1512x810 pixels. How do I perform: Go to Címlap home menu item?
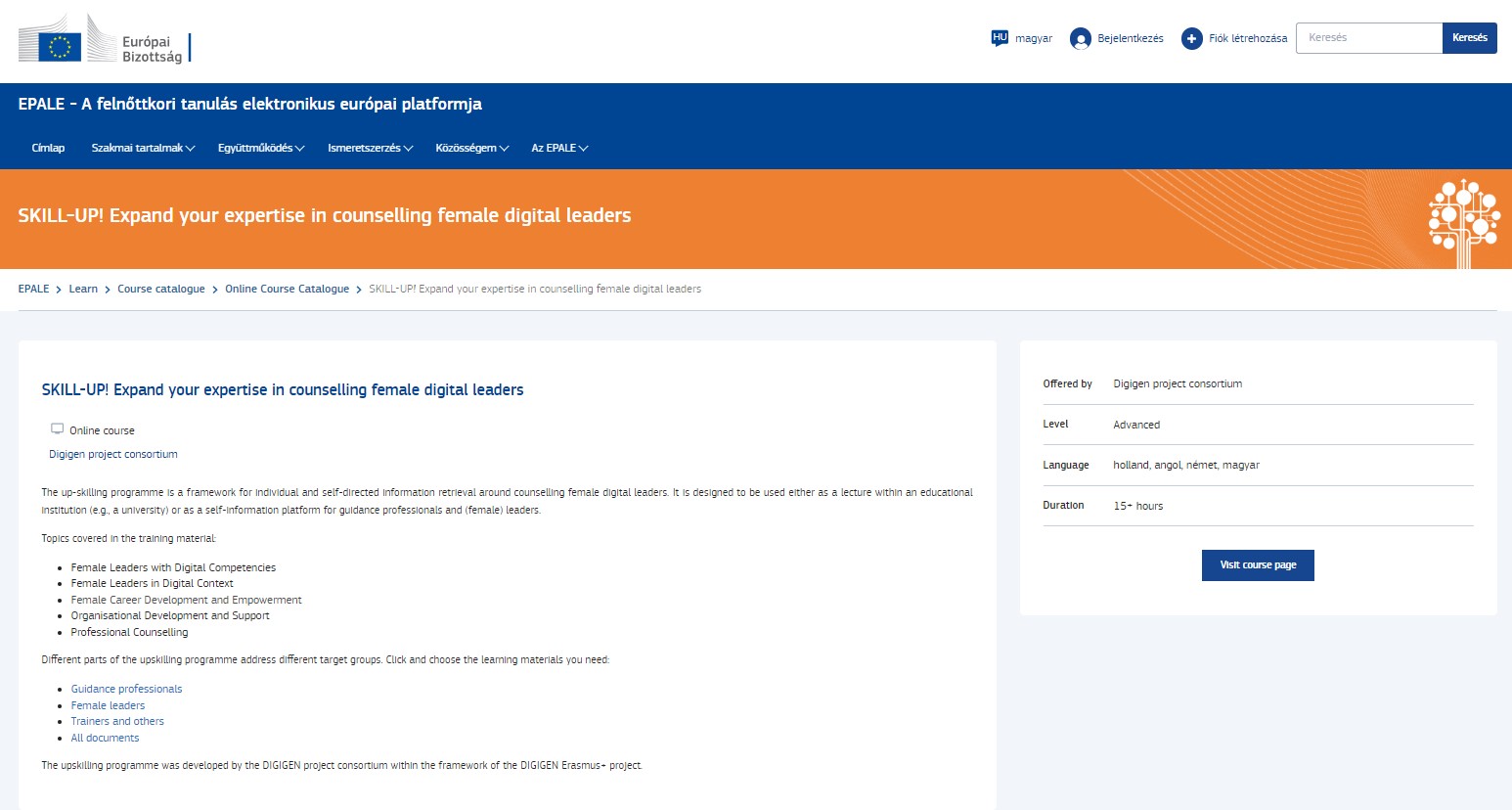48,149
